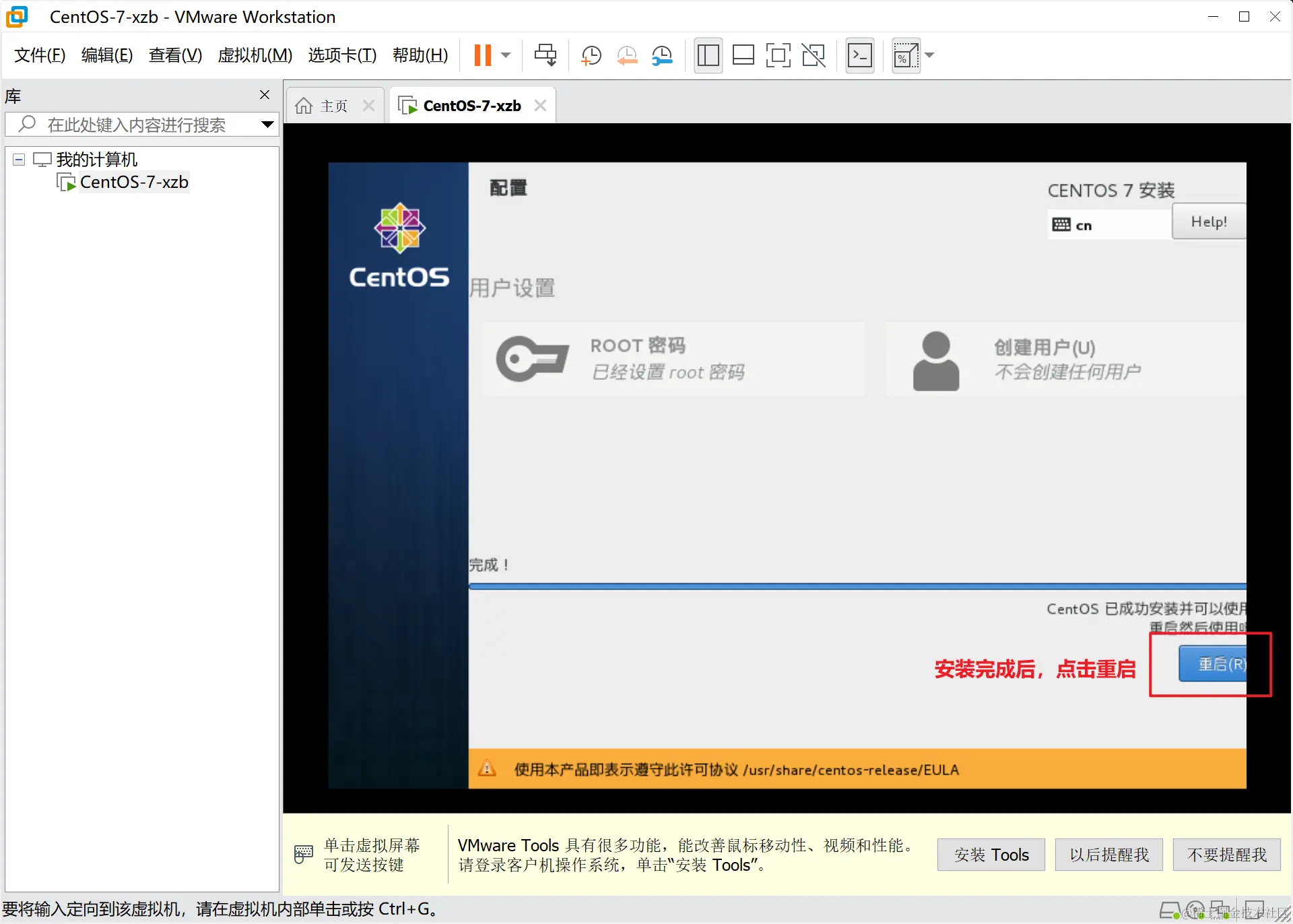The width and height of the screenshot is (1293, 924).
Task: Click the user avatar icon
Action: (x=935, y=360)
